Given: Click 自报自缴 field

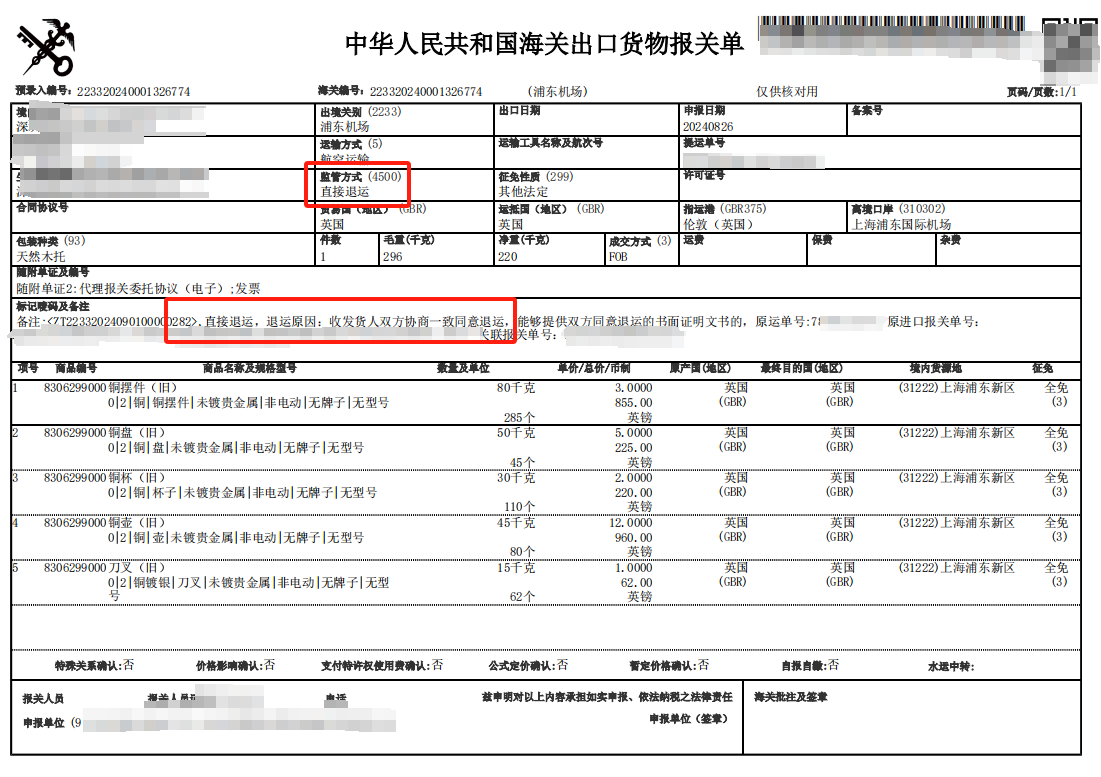Looking at the screenshot, I should tap(810, 665).
